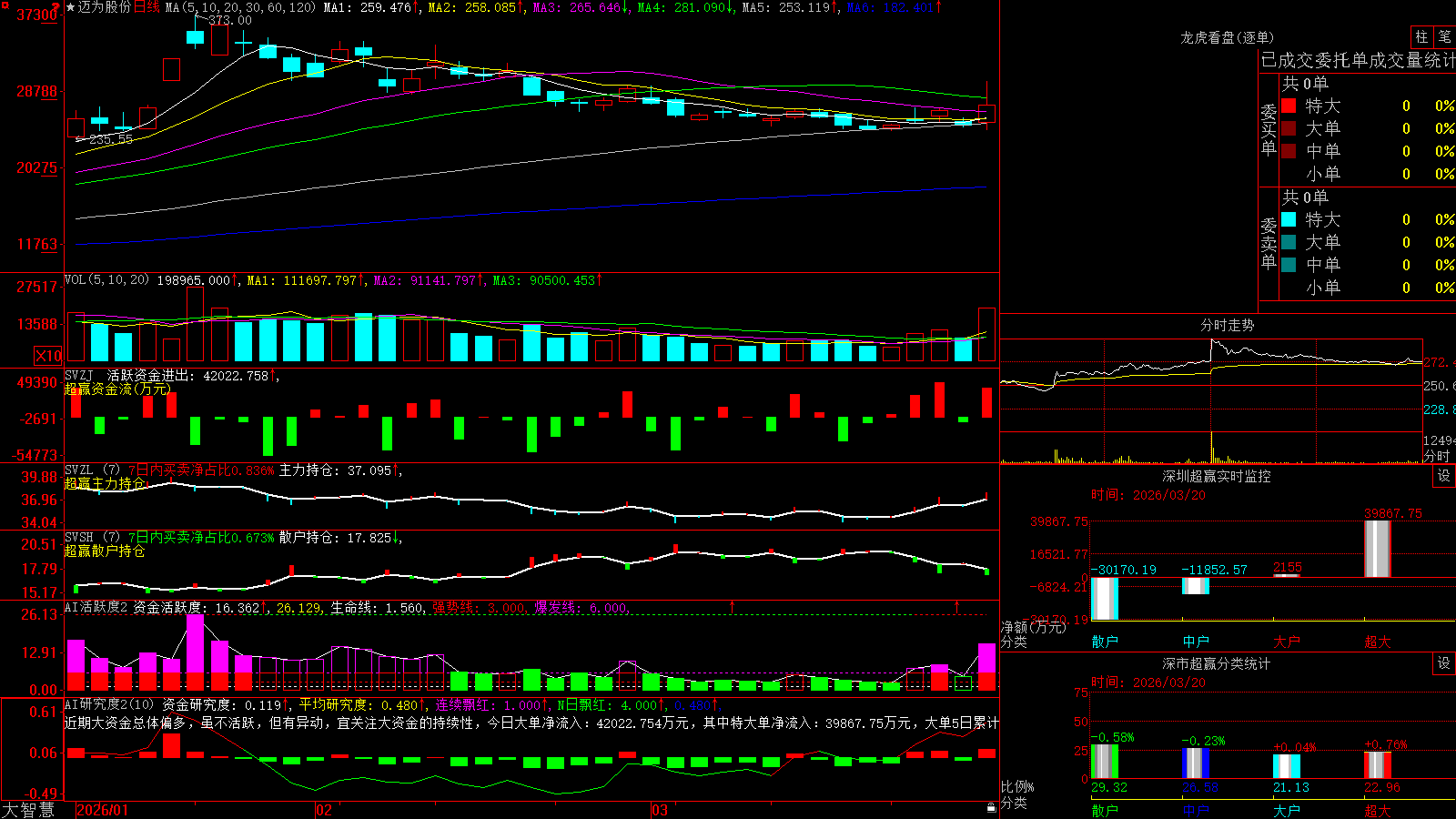Click the lock icon beside the date axis
1456x819 pixels.
992,808
